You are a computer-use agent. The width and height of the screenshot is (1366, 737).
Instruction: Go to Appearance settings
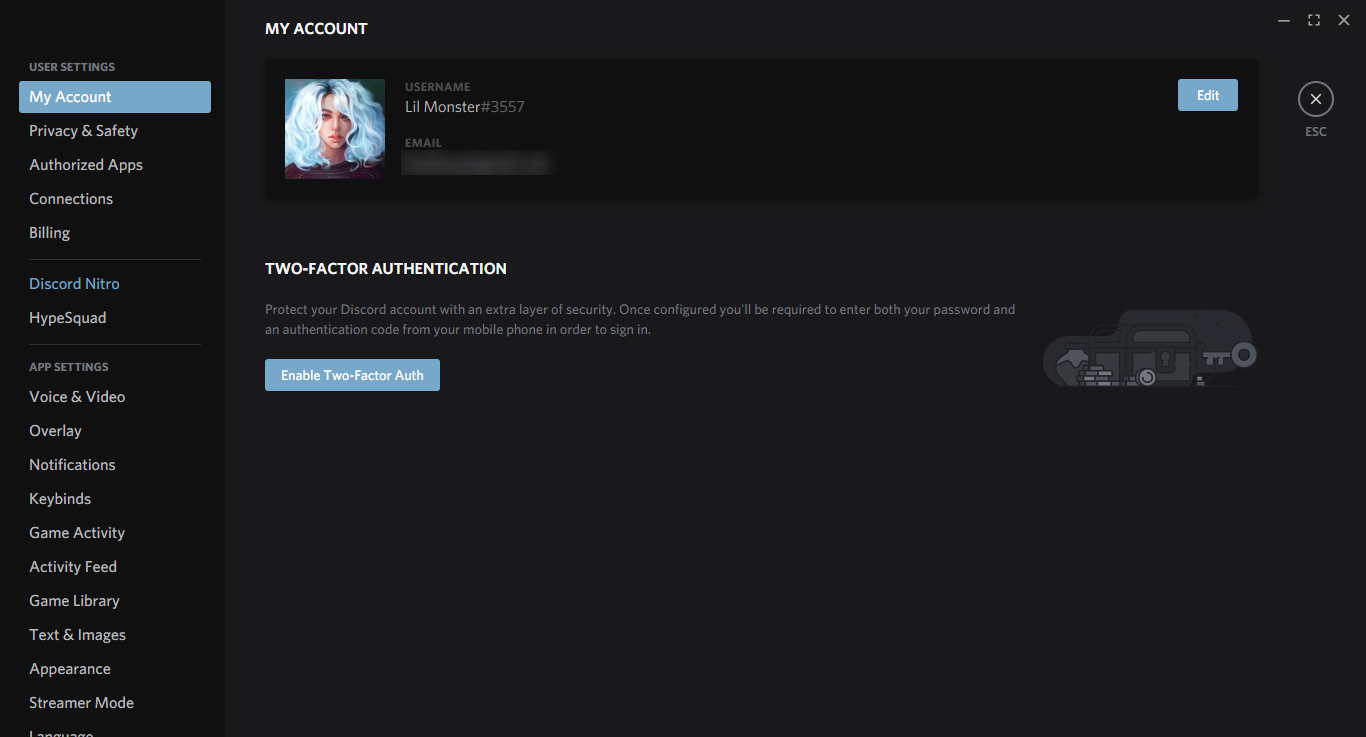click(x=115, y=669)
